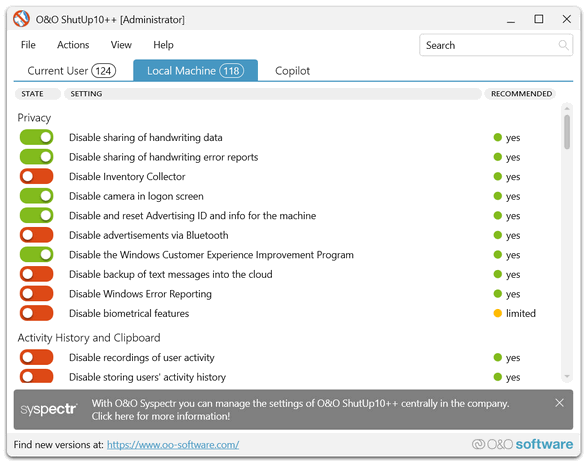Enable Disable biometrical features switch
The width and height of the screenshot is (588, 464).
point(36,313)
